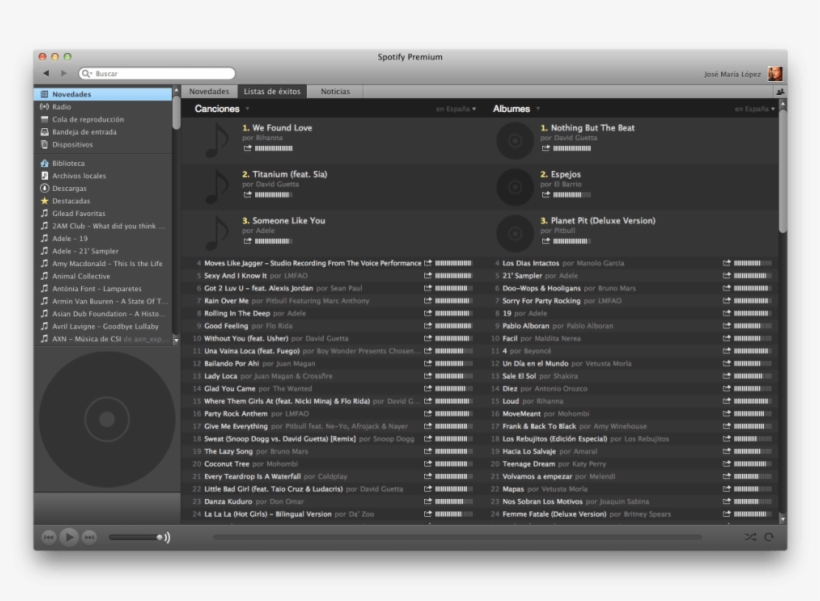Go back with the left arrow
This screenshot has height=601, width=820.
tap(46, 73)
